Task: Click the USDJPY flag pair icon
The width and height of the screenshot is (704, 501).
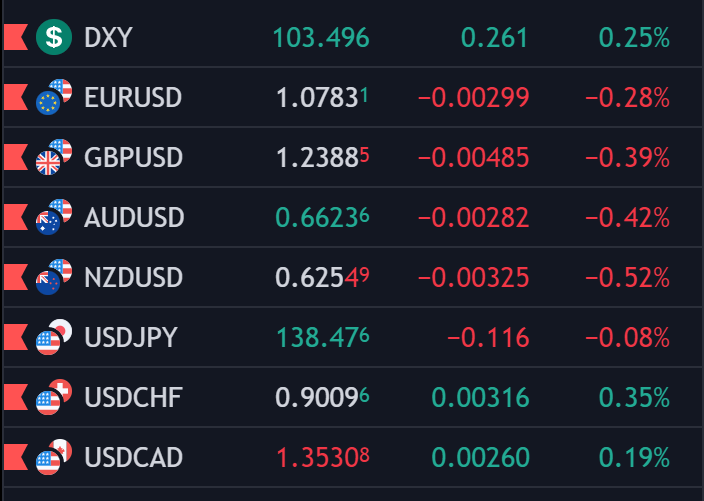Action: (x=54, y=337)
